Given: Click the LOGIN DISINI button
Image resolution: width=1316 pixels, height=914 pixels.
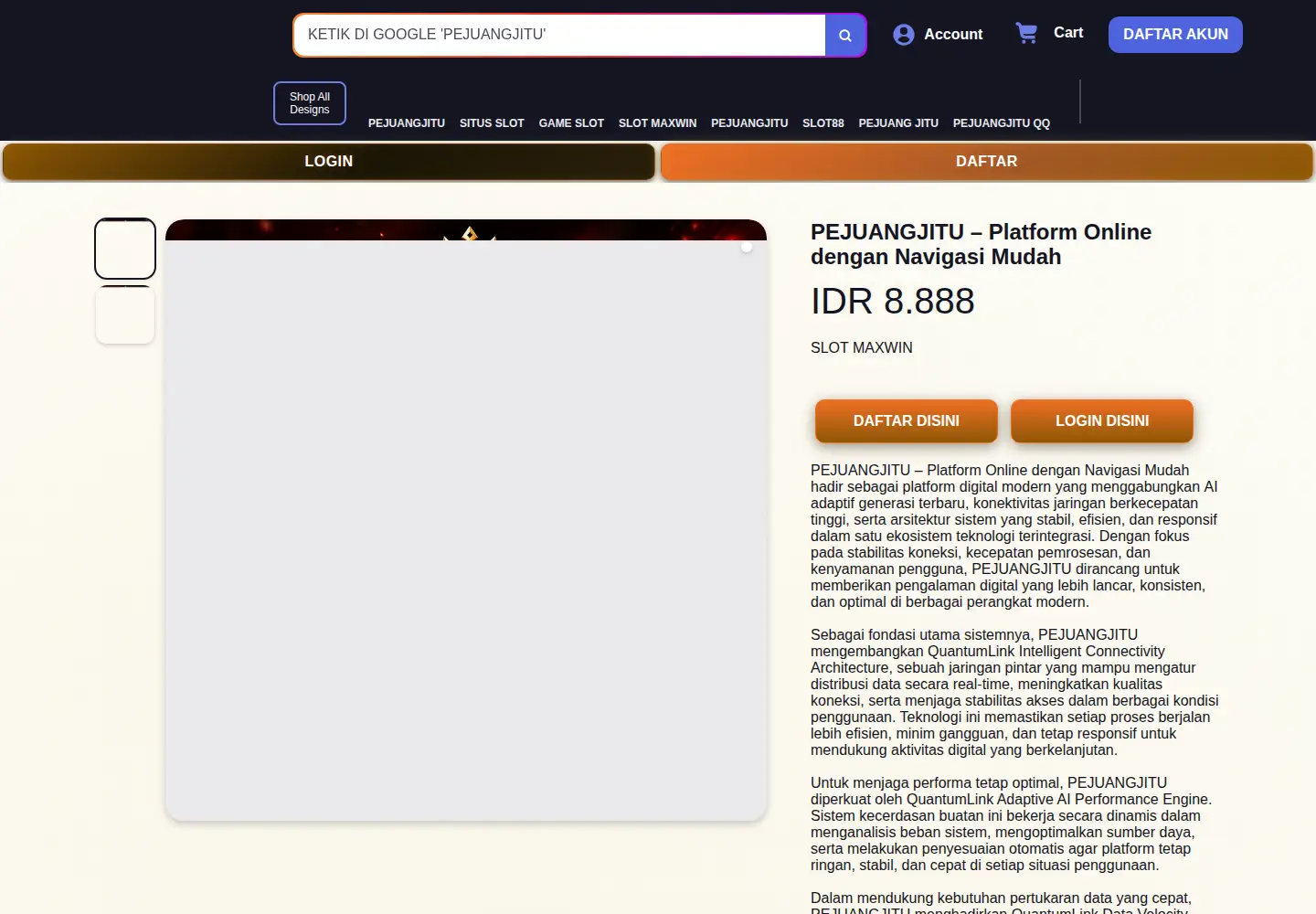Looking at the screenshot, I should point(1102,421).
